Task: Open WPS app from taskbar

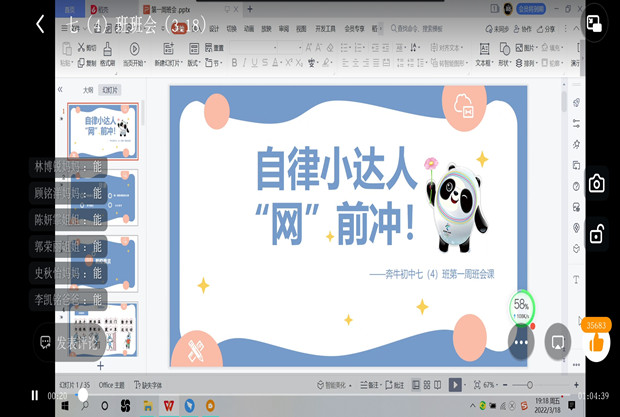Action: click(169, 406)
